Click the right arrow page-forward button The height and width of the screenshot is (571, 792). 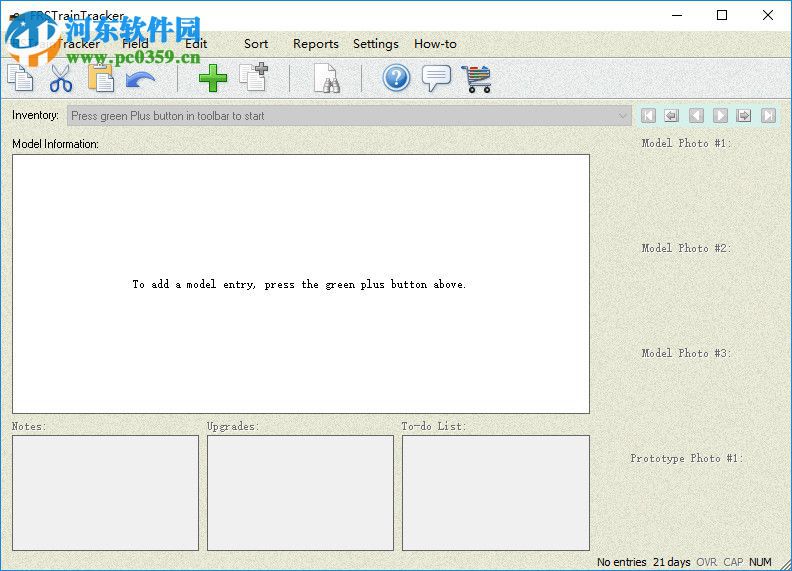pyautogui.click(x=744, y=116)
